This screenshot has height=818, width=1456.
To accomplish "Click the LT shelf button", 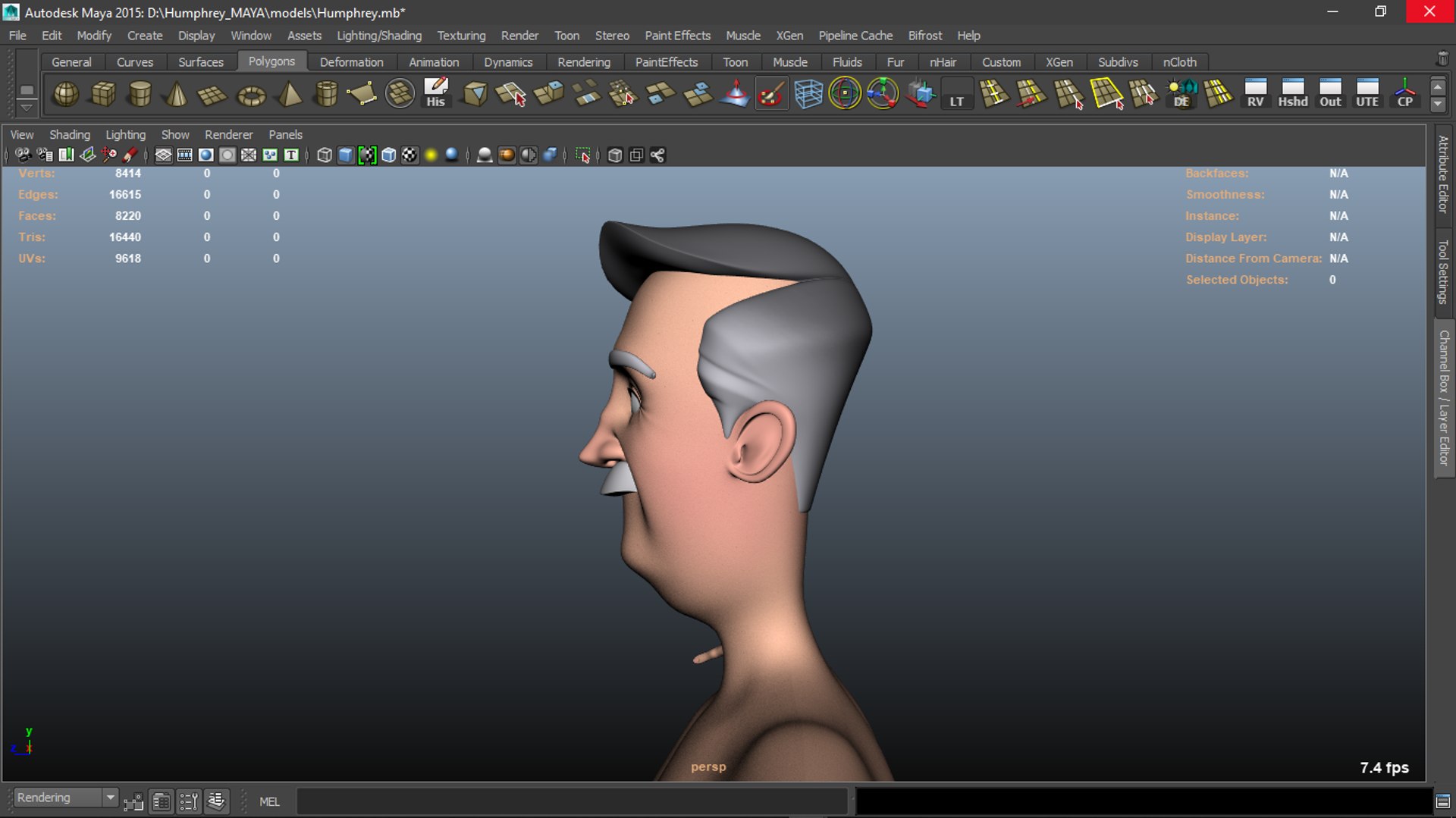I will tap(957, 94).
